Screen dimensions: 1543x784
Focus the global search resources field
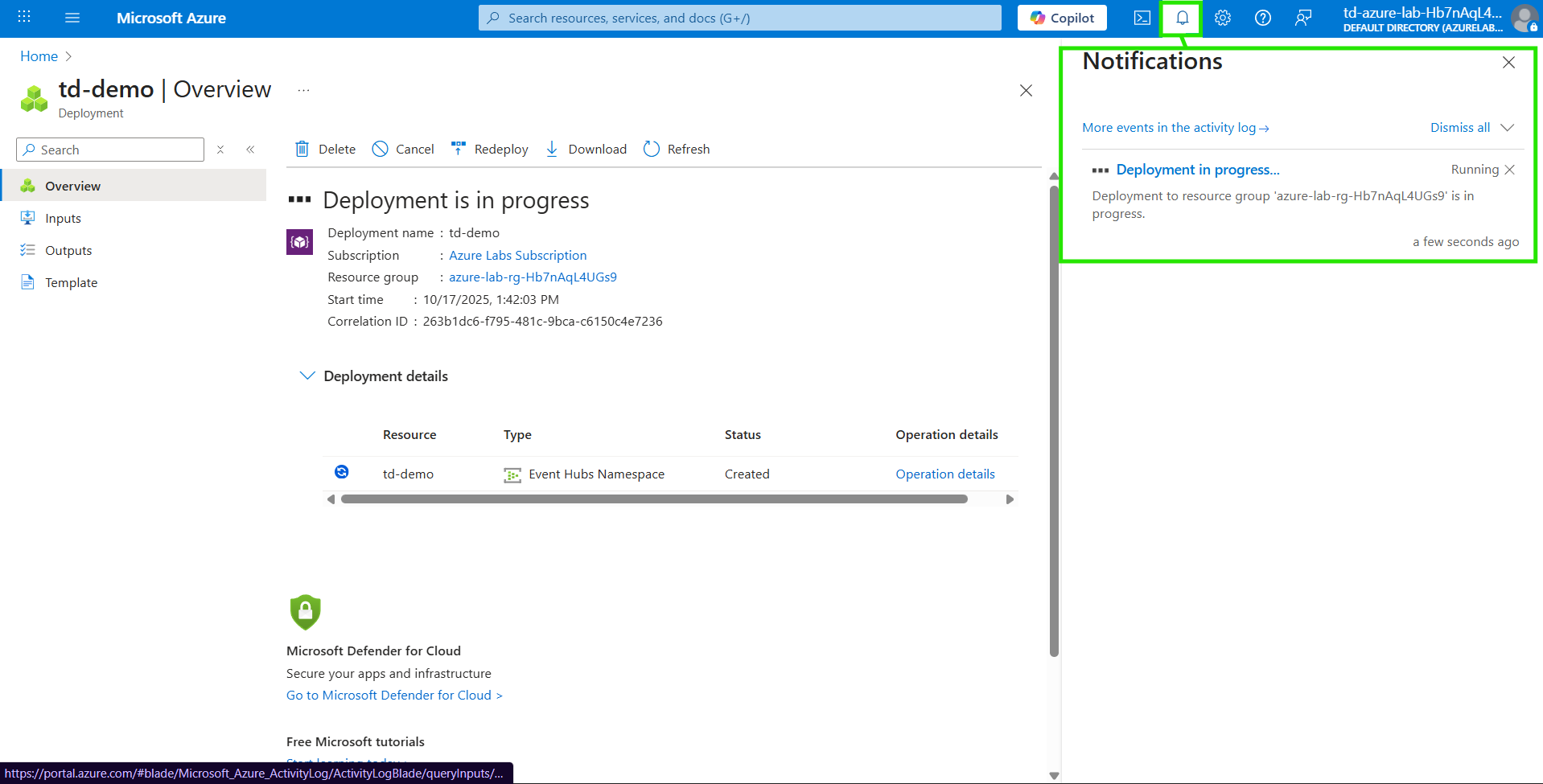[740, 18]
